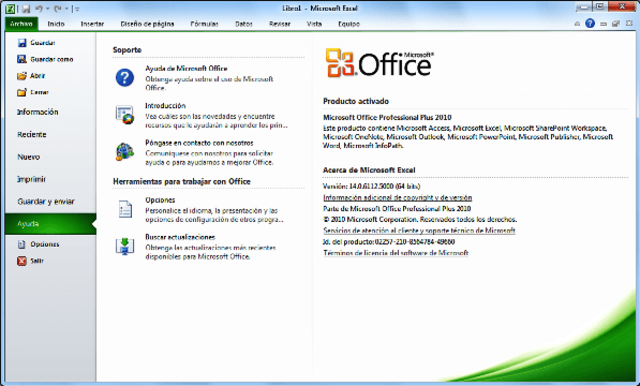Switch to the Equipo ribbon tab
Screen dimensions: 640x386
[349, 24]
